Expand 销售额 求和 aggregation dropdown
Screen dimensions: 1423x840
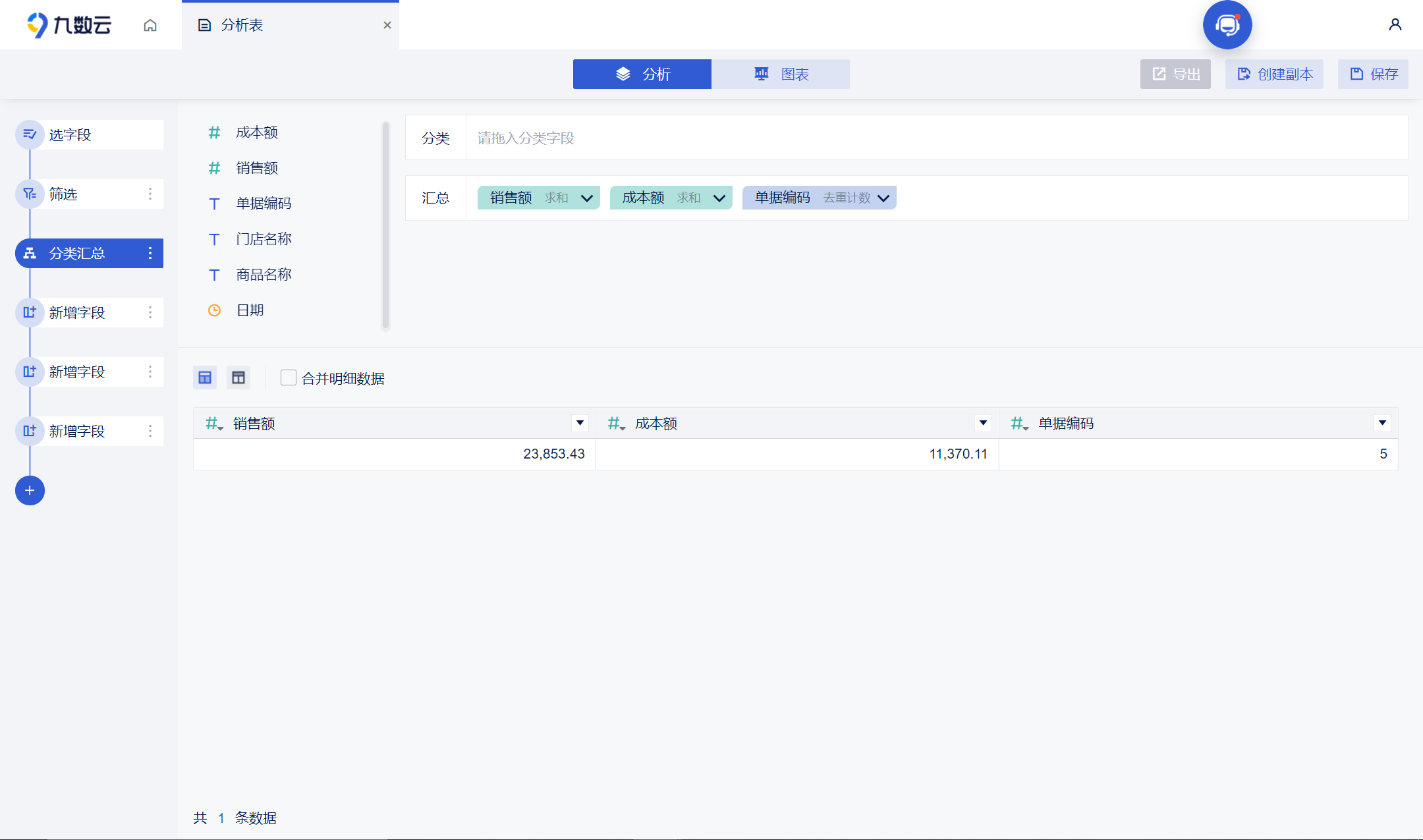tap(587, 198)
